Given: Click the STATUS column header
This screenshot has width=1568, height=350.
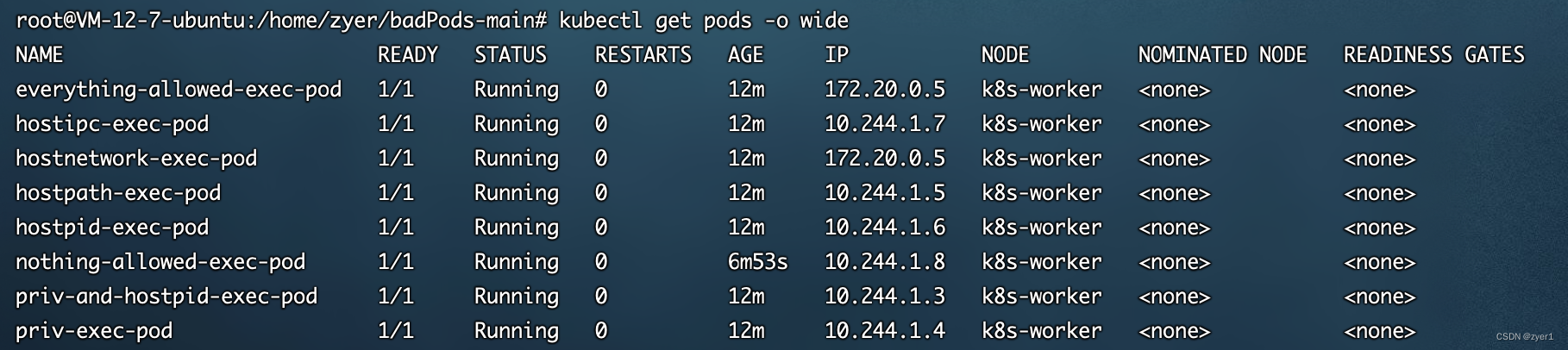Looking at the screenshot, I should pyautogui.click(x=511, y=55).
